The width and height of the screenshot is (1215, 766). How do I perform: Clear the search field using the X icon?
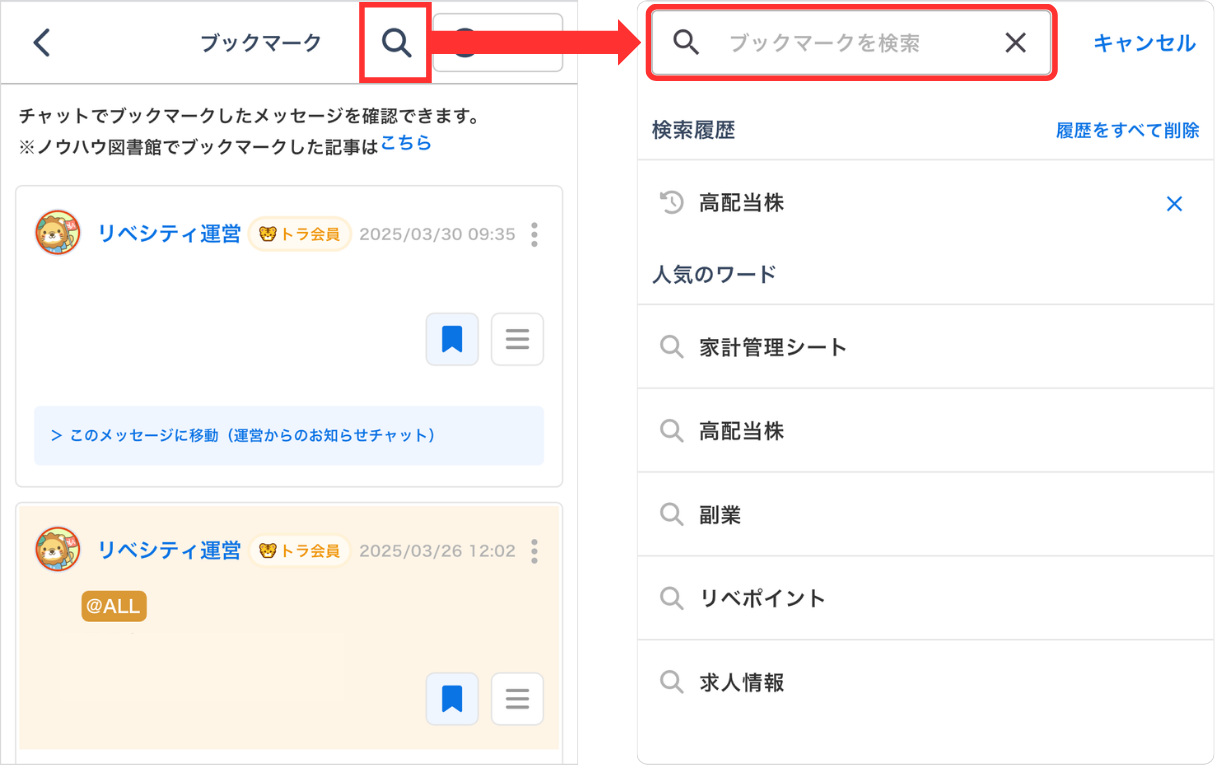click(x=1016, y=43)
